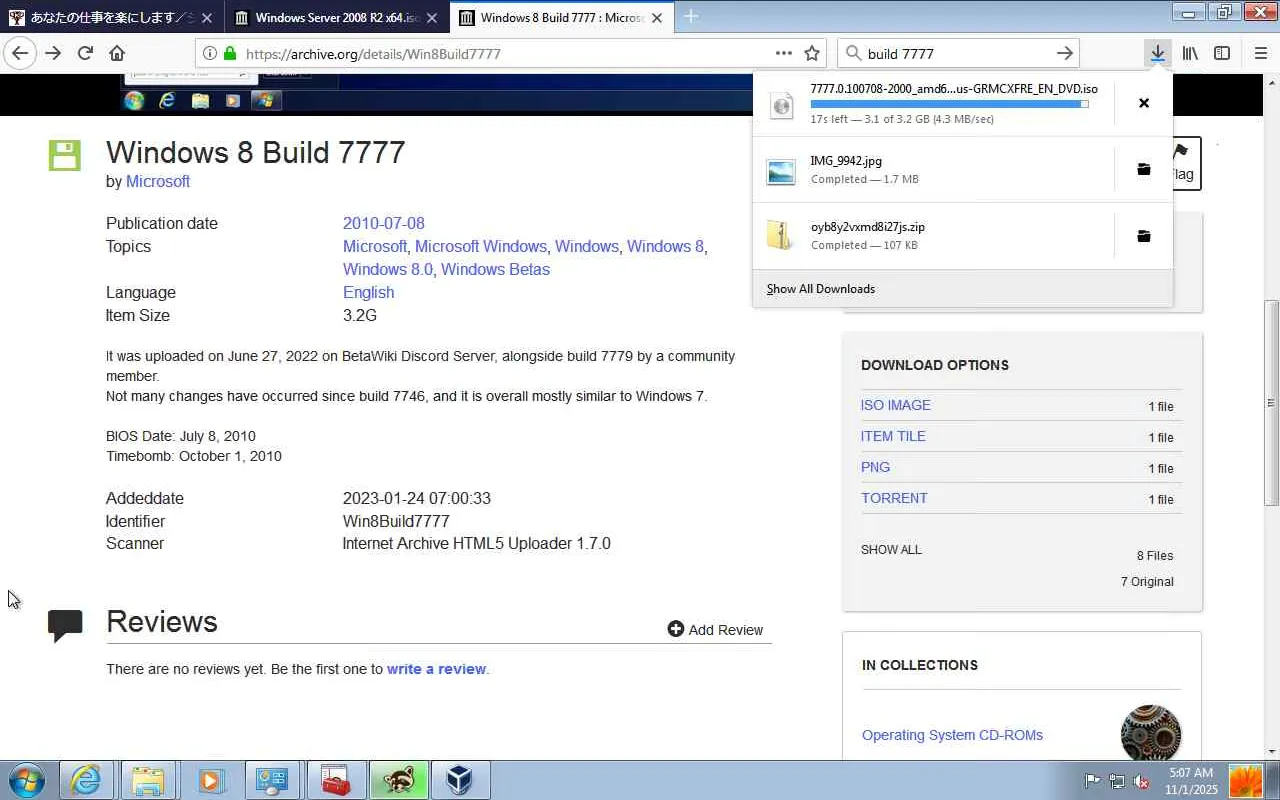Select the ITEM TILE download option
1280x800 pixels.
tap(893, 436)
